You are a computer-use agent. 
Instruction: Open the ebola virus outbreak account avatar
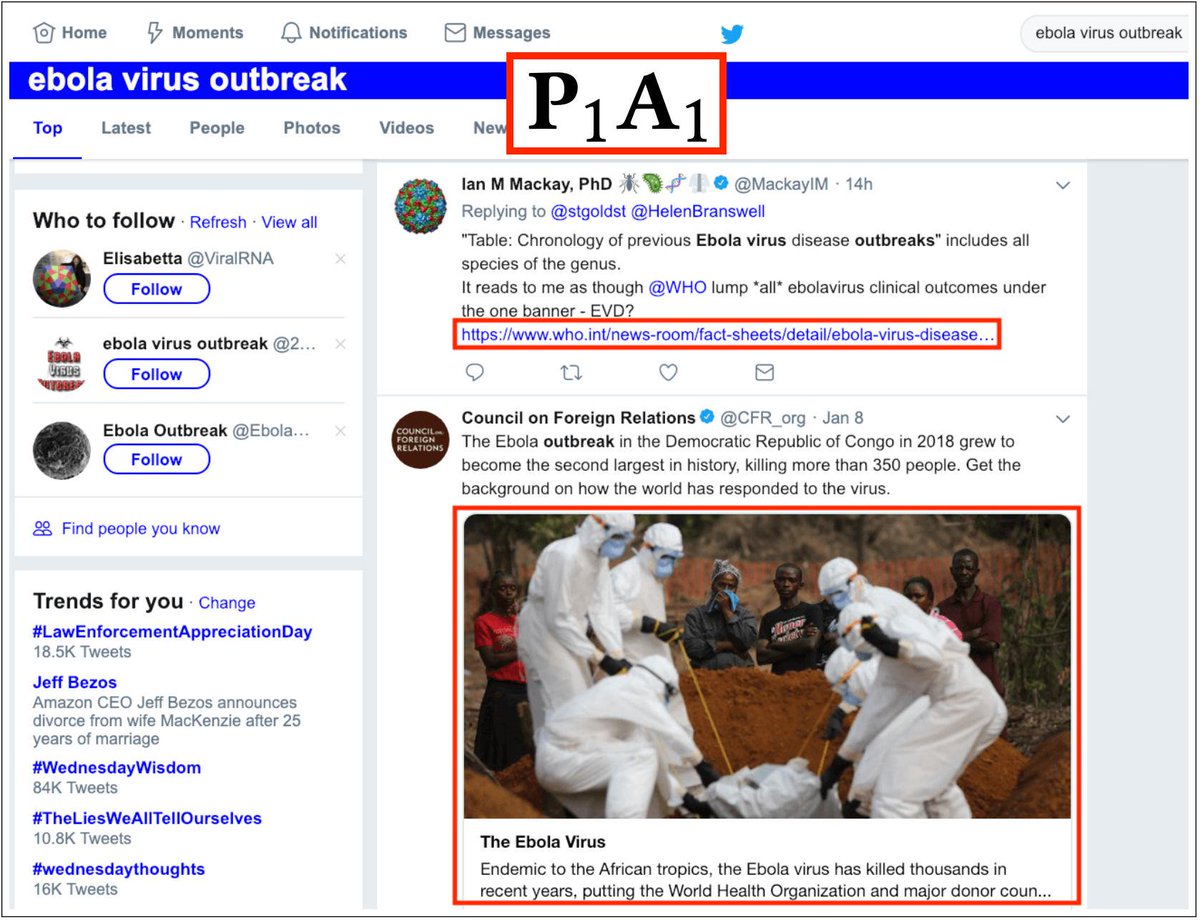pos(62,363)
